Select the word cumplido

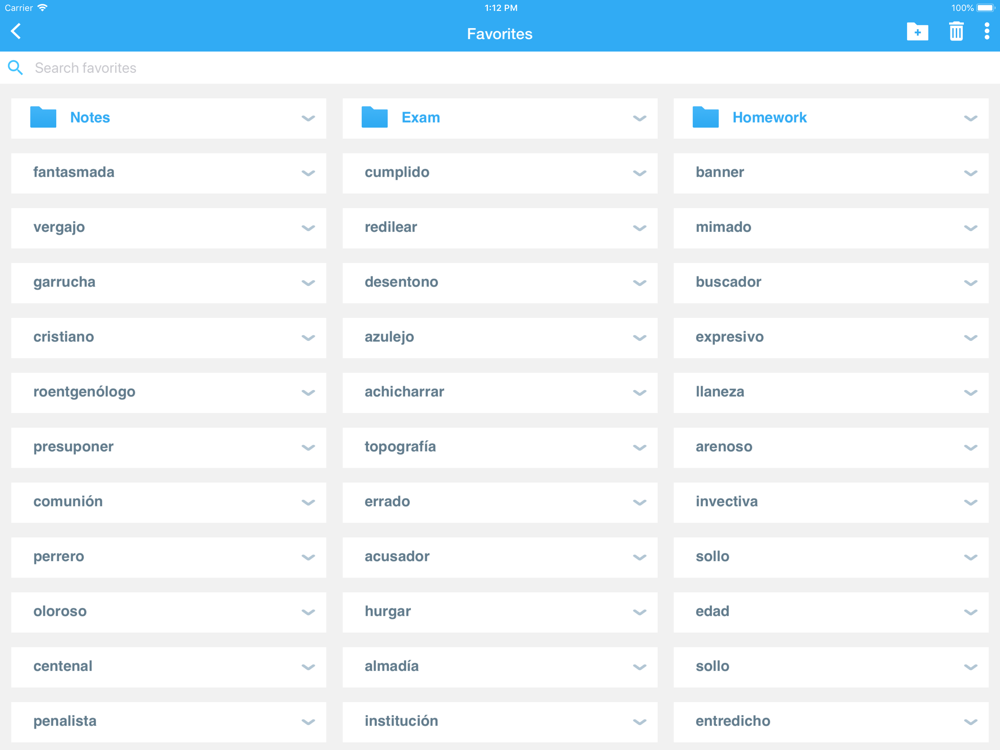click(x=397, y=173)
